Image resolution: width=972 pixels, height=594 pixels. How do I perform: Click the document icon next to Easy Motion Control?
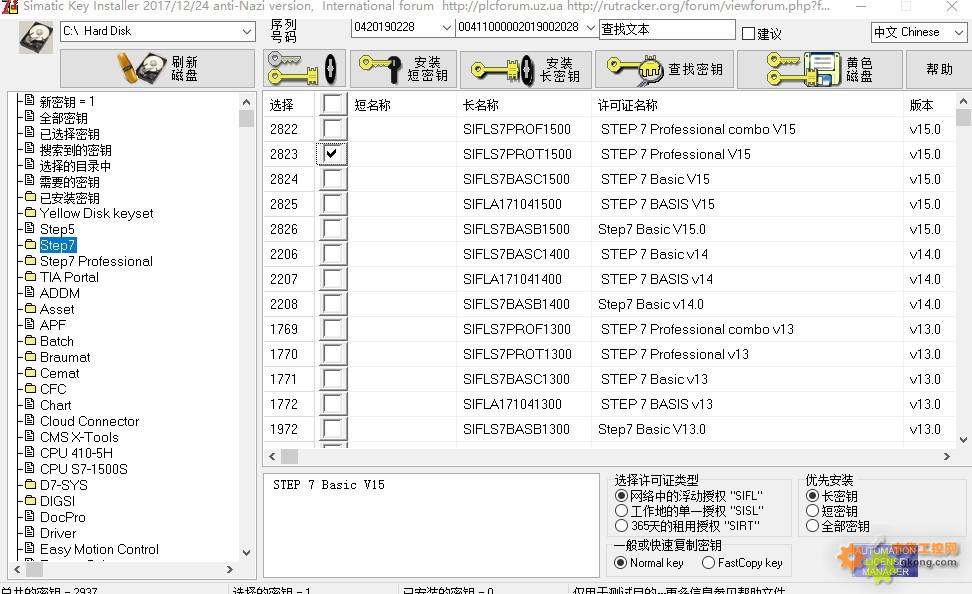coord(29,548)
